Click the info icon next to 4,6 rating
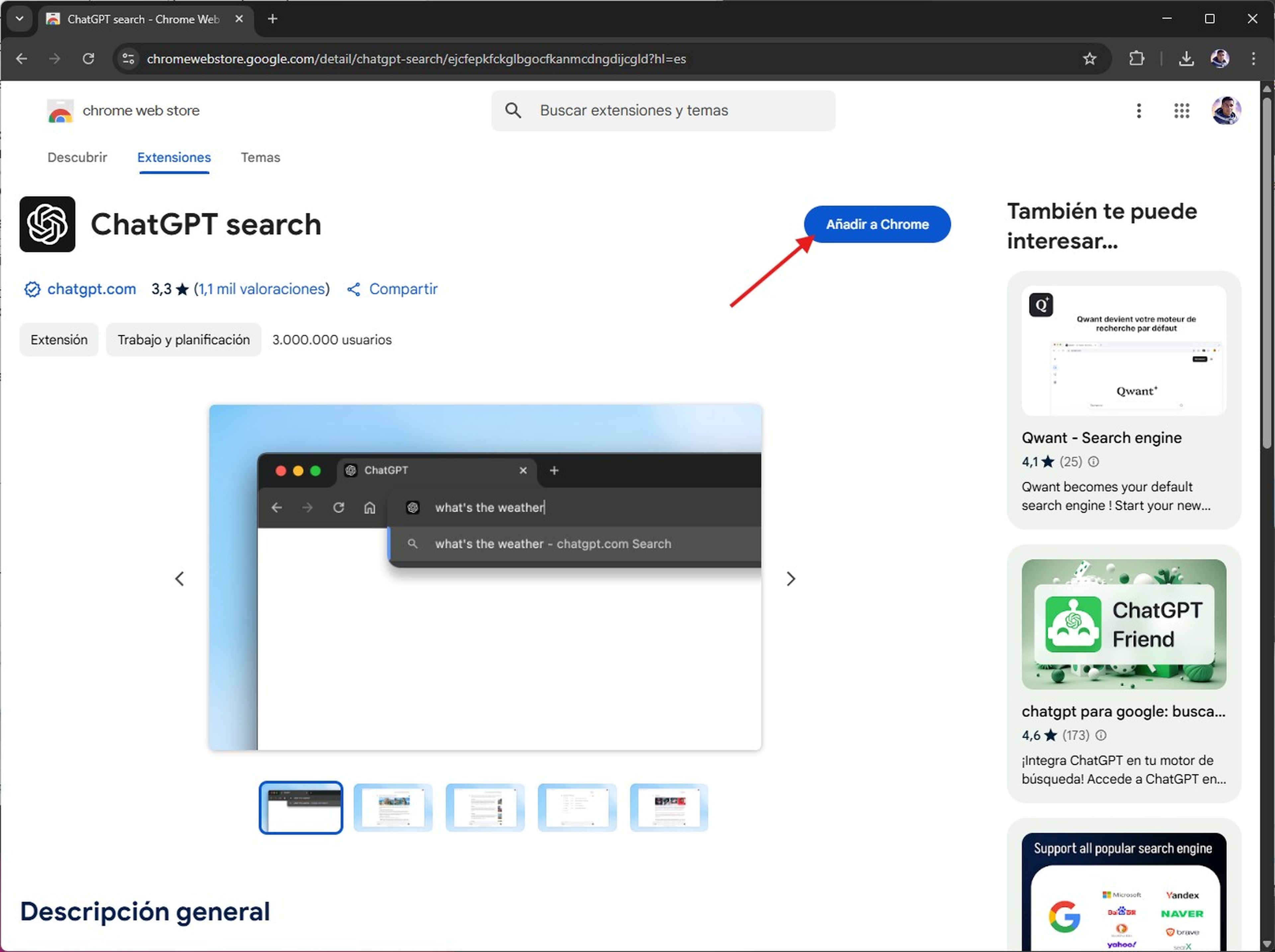This screenshot has height=952, width=1275. point(1100,735)
